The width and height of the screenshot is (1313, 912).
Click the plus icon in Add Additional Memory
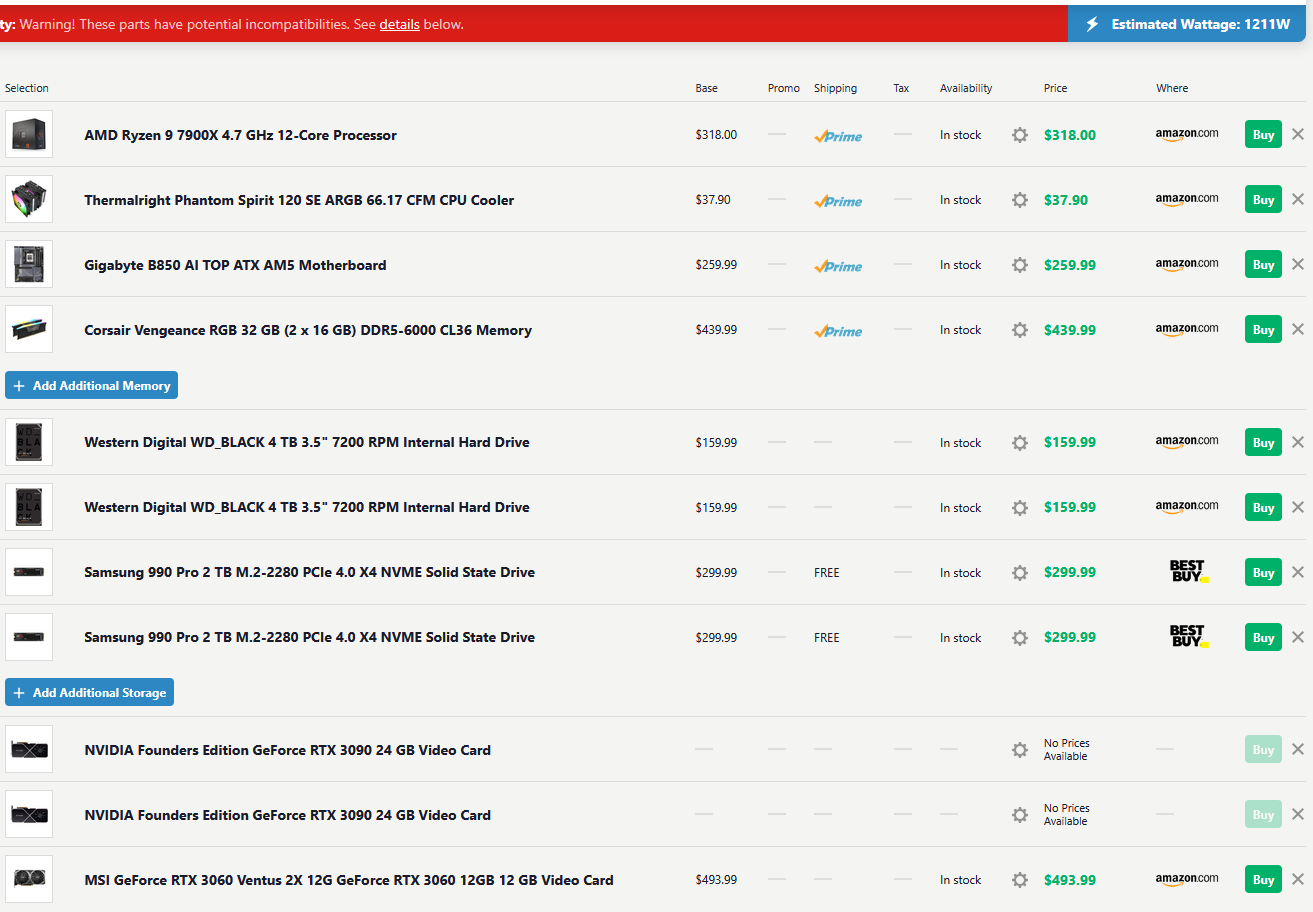click(19, 386)
